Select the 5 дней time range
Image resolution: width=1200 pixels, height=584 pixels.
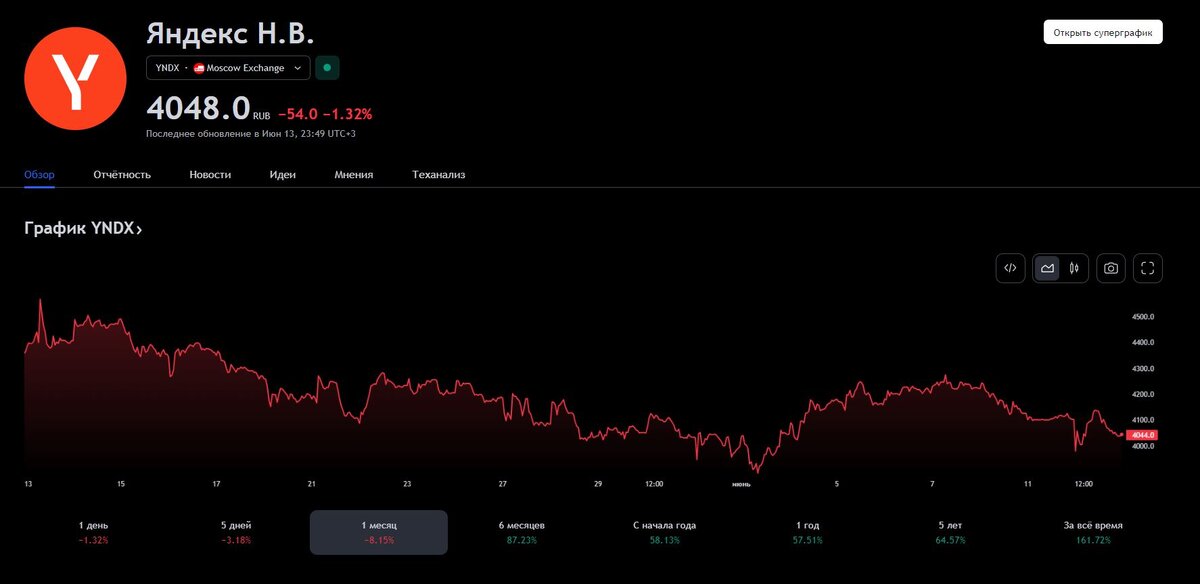click(x=236, y=532)
